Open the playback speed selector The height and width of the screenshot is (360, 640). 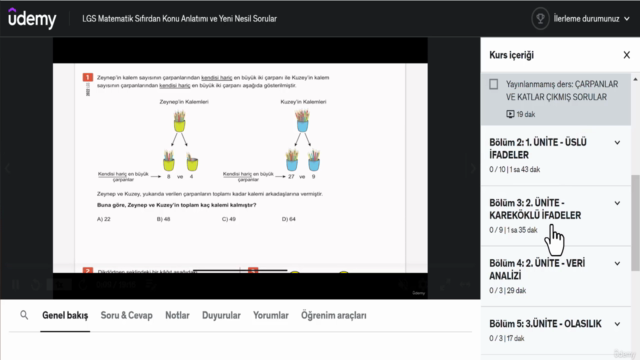[x=59, y=284]
